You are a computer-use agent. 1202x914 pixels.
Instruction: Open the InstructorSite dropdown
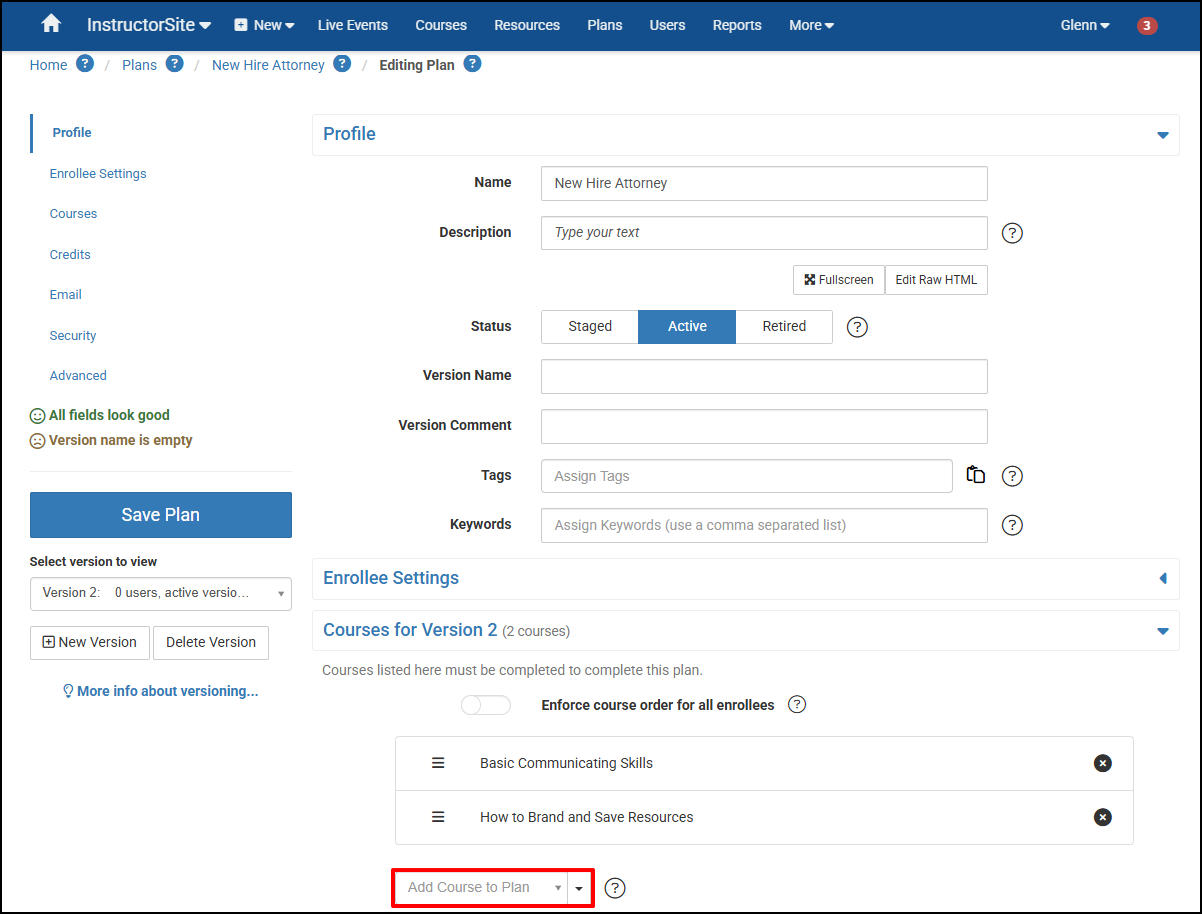click(x=149, y=25)
